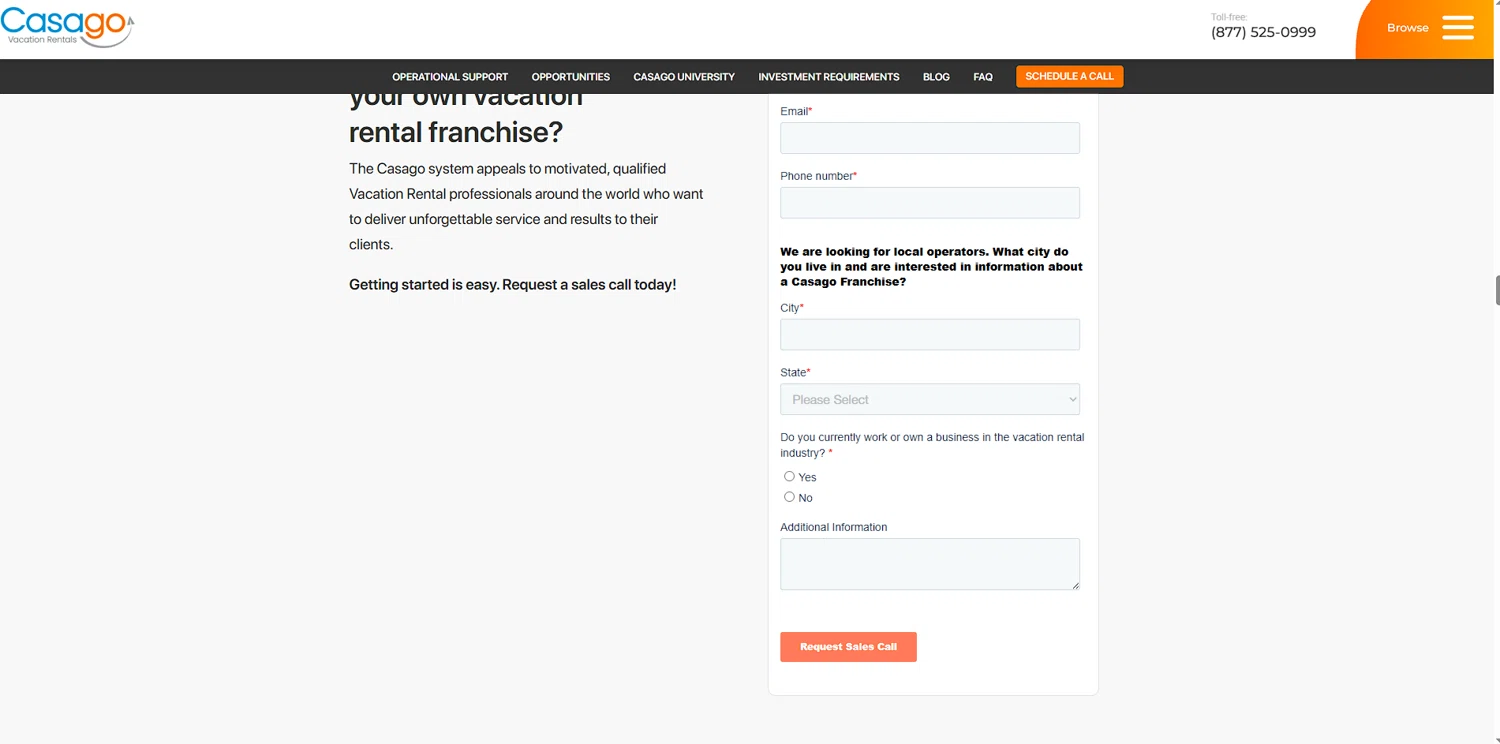Go to Opportunities in navigation bar
The image size is (1500, 744).
[x=570, y=77]
